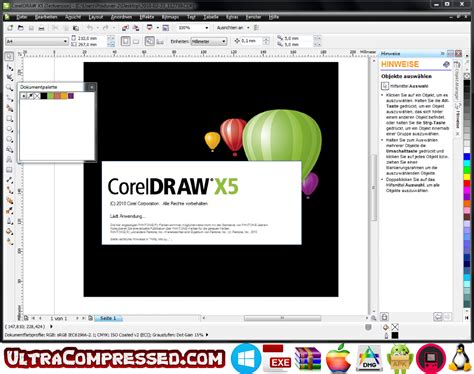474x374 pixels.
Task: Toggle the no-color box in Dokumentpalette
Action: pos(37,96)
